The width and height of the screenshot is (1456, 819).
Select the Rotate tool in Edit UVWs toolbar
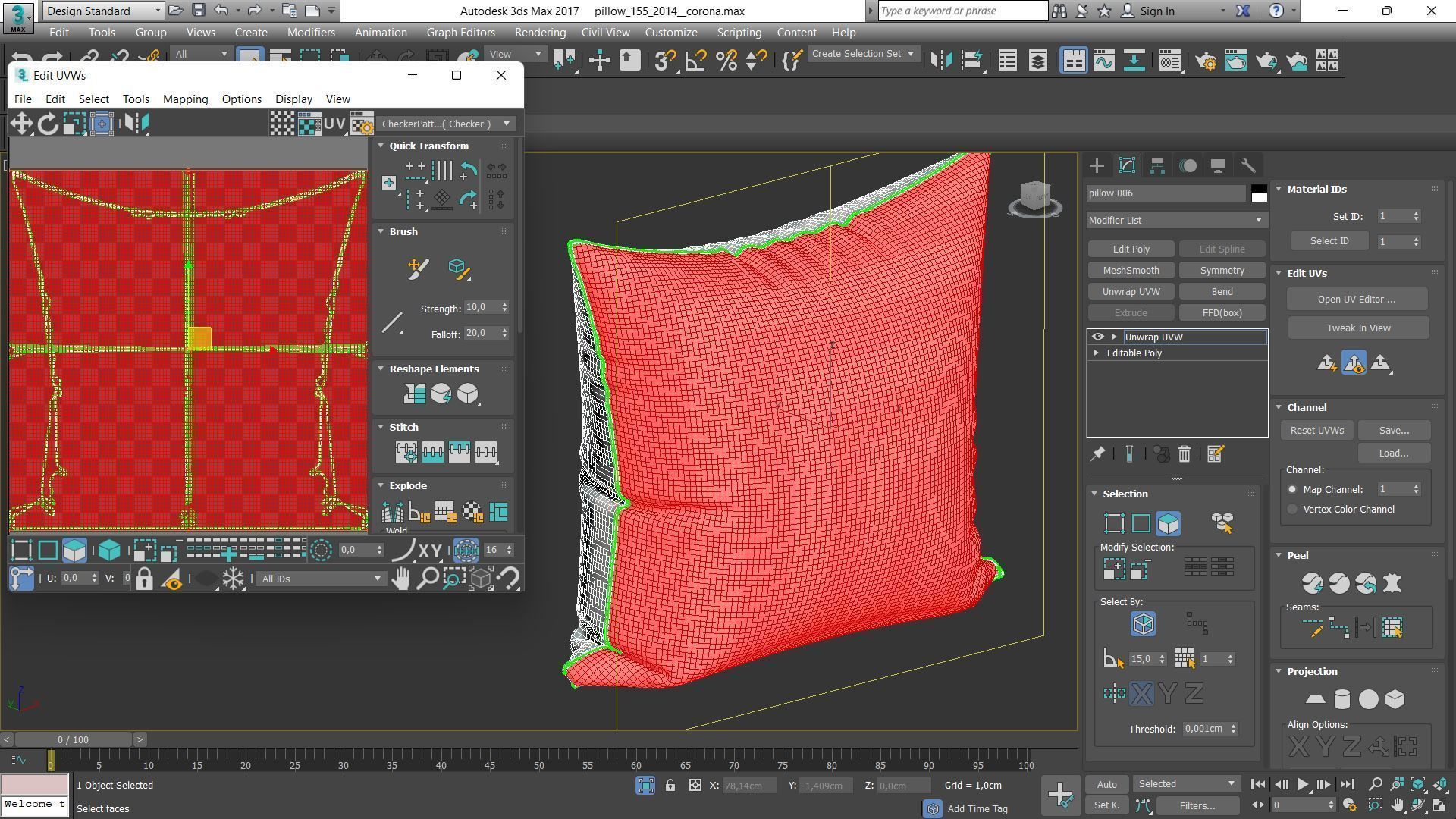click(48, 124)
